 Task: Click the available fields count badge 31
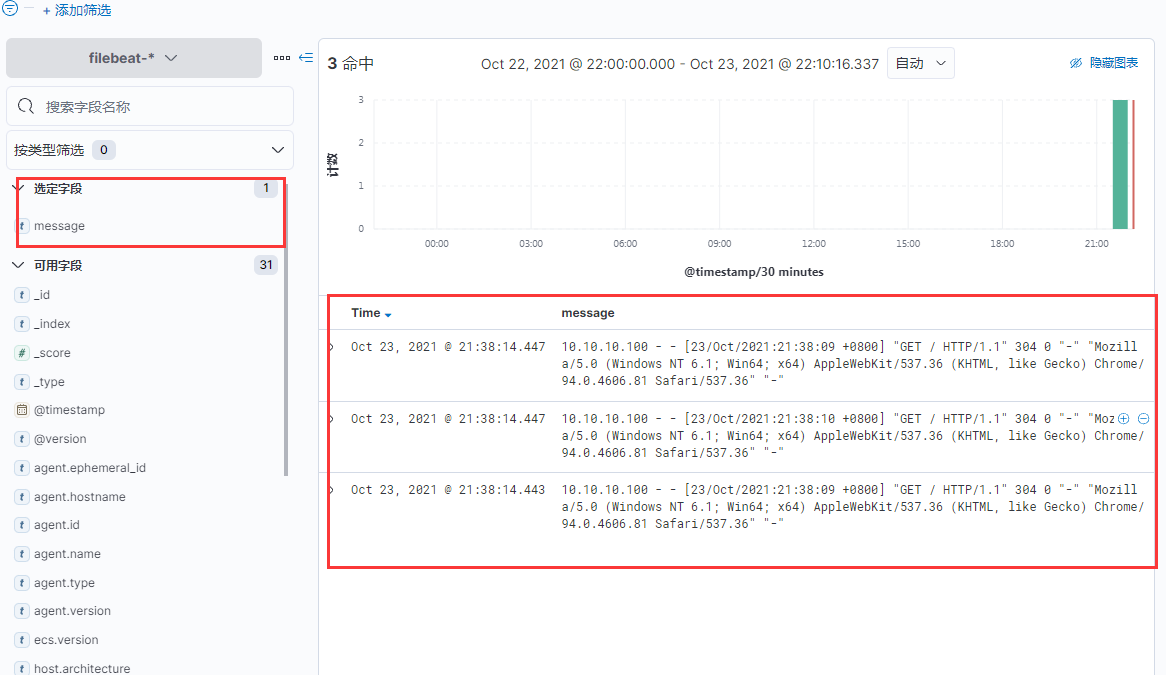pos(265,265)
